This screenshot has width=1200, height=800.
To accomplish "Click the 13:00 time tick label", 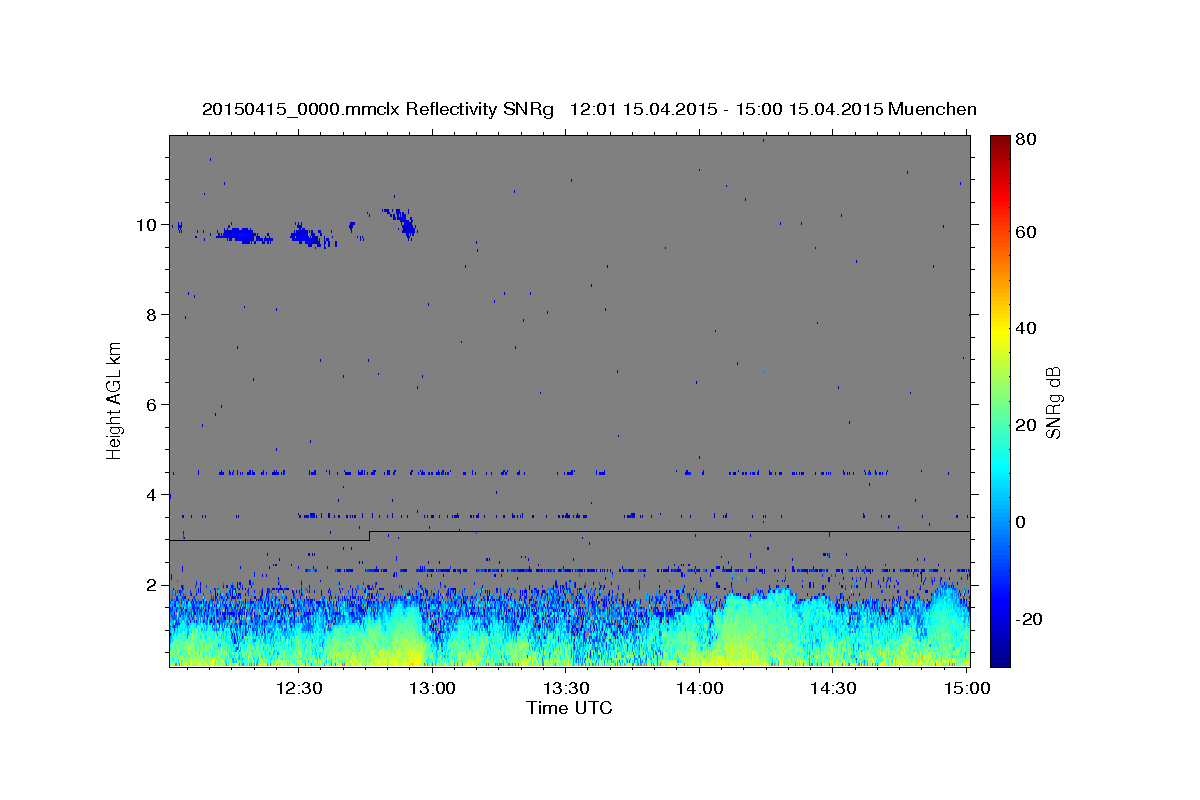I will pos(433,688).
